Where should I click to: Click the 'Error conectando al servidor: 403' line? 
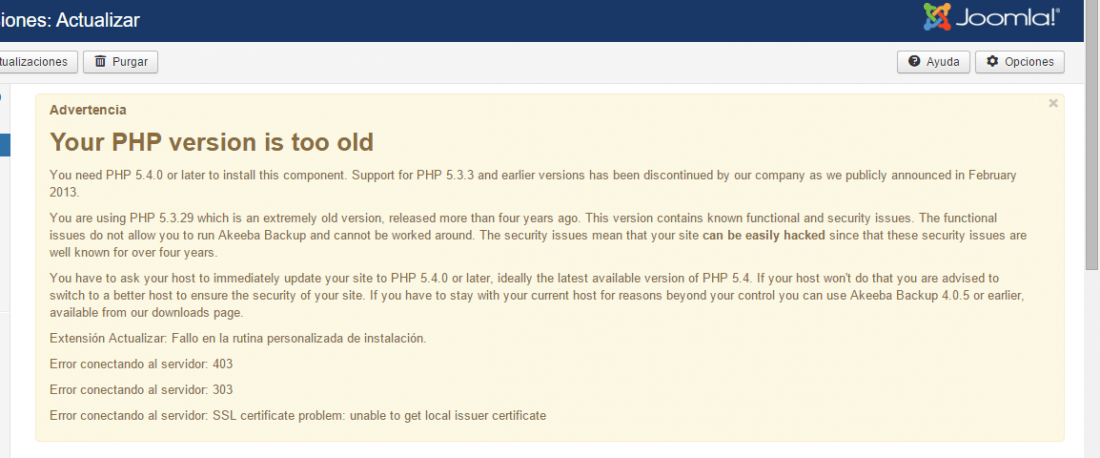(141, 364)
